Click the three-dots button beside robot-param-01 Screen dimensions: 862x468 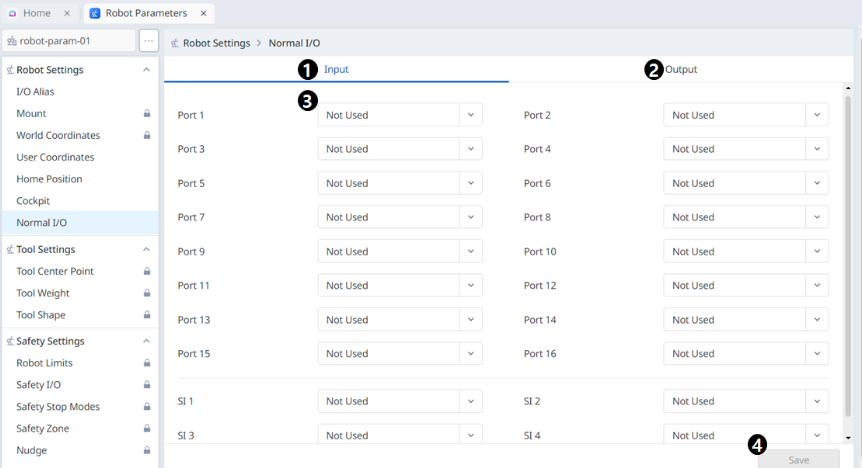(148, 41)
